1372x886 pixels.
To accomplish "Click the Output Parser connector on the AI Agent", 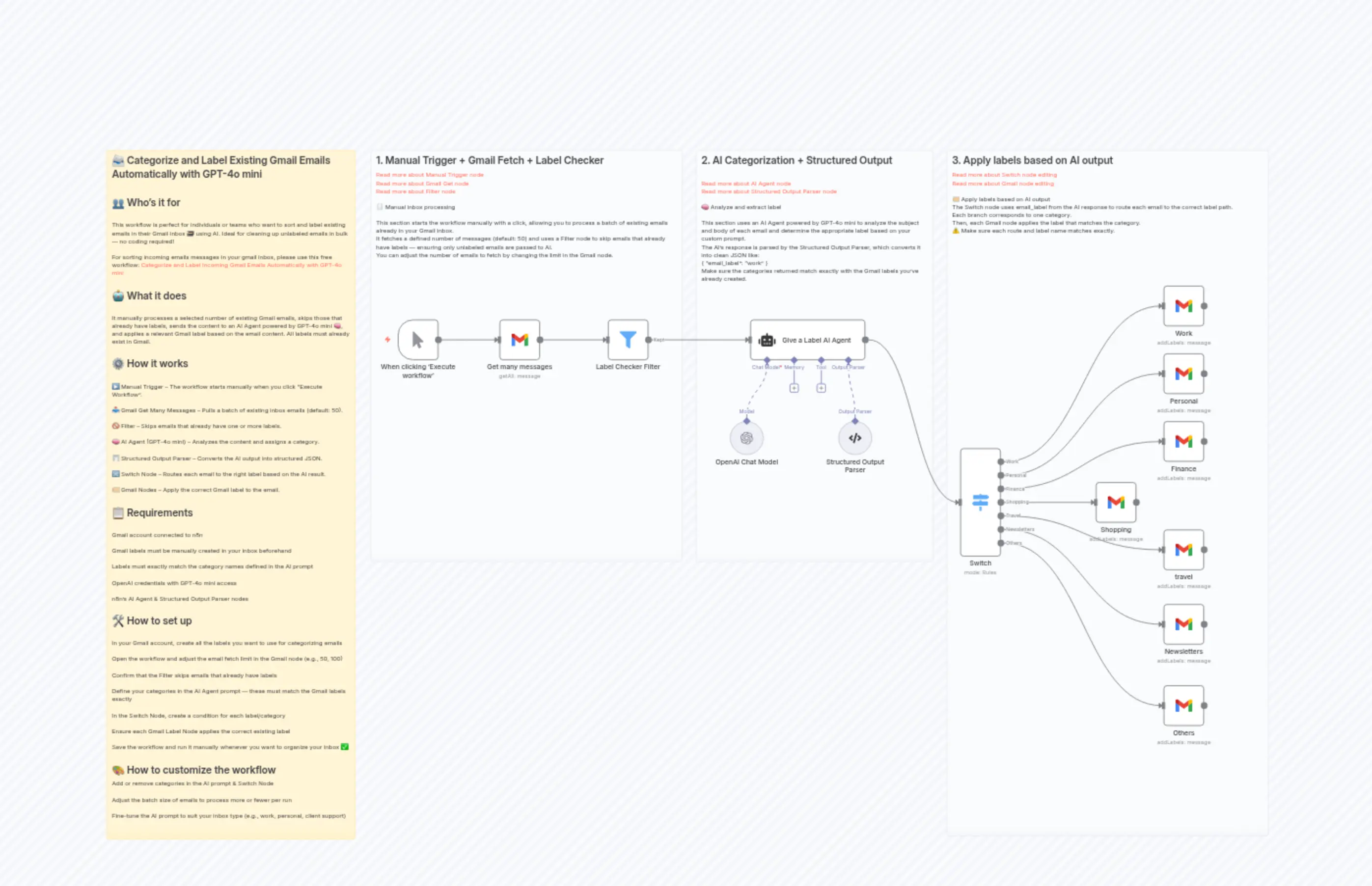I will (x=848, y=360).
